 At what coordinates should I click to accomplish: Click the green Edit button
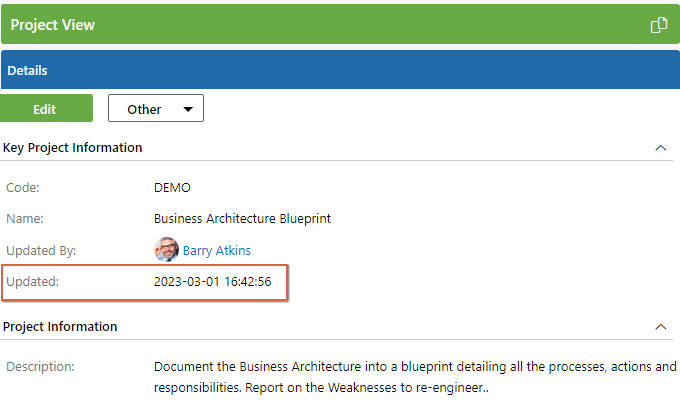pos(46,108)
